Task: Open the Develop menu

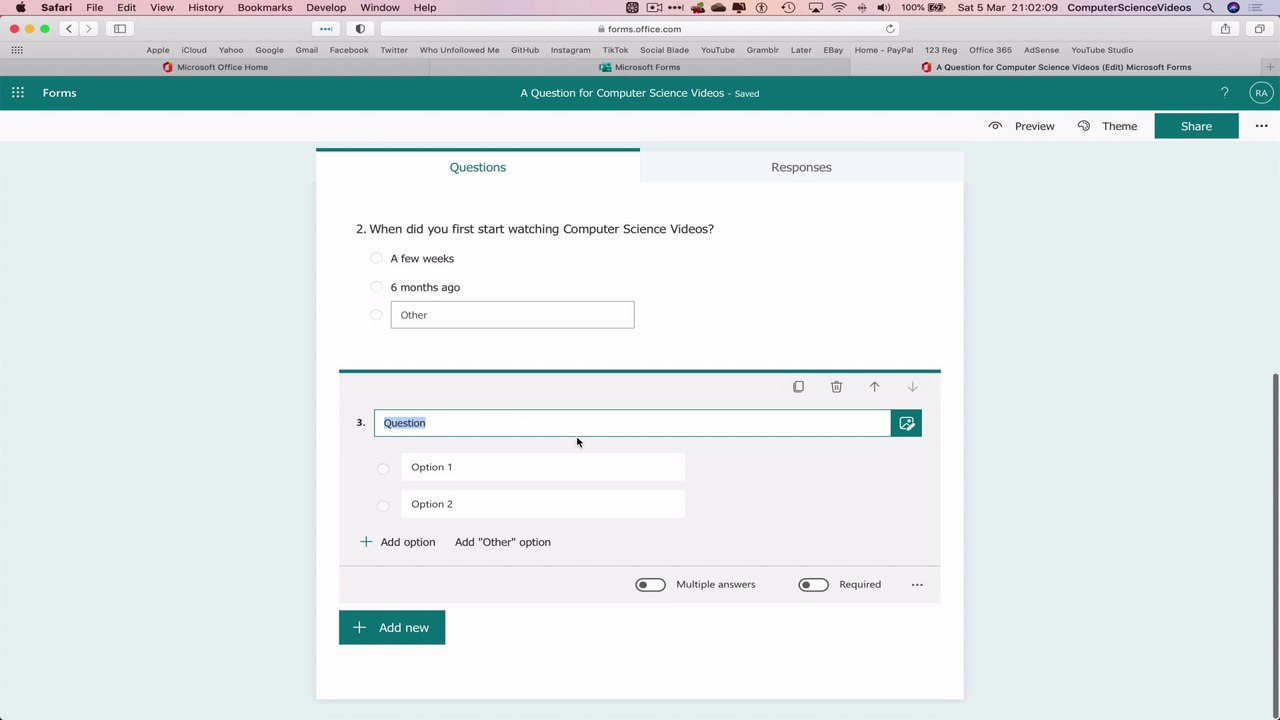Action: 326,8
